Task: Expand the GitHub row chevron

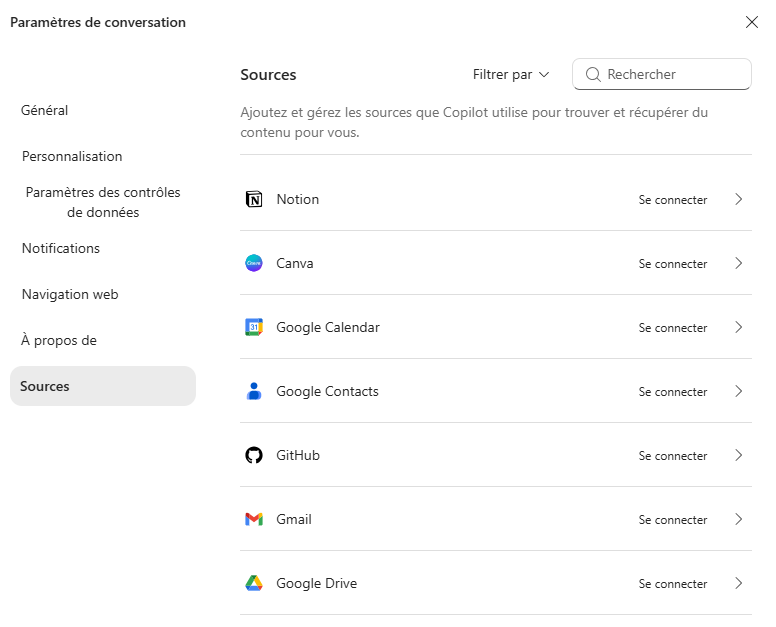Action: (739, 455)
